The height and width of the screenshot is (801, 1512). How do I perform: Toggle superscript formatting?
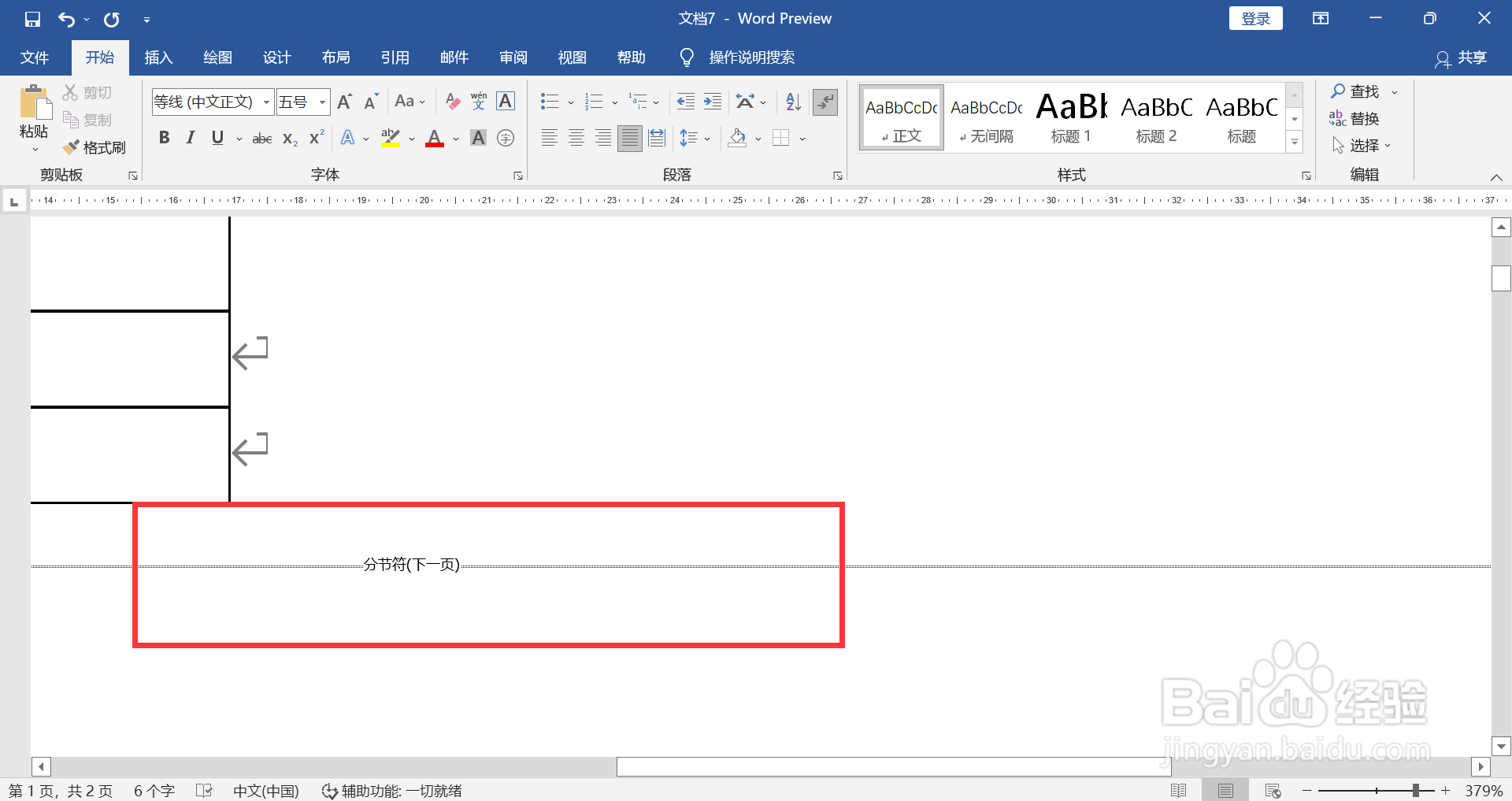317,138
